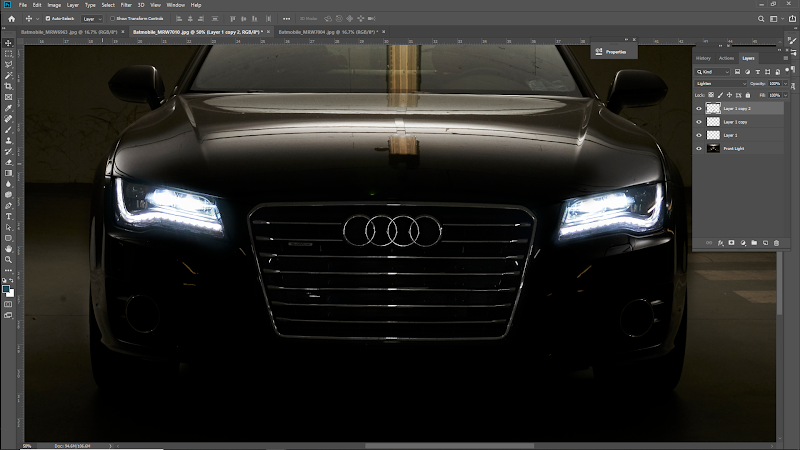Select the Rectangular Marquee tool

(x=8, y=54)
